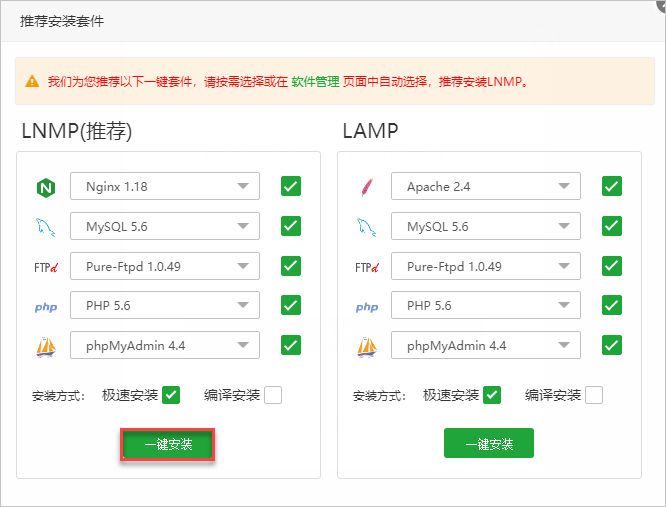Viewport: 666px width, 507px height.
Task: Click the MySQL dolphin icon in LNMP
Action: [x=45, y=227]
